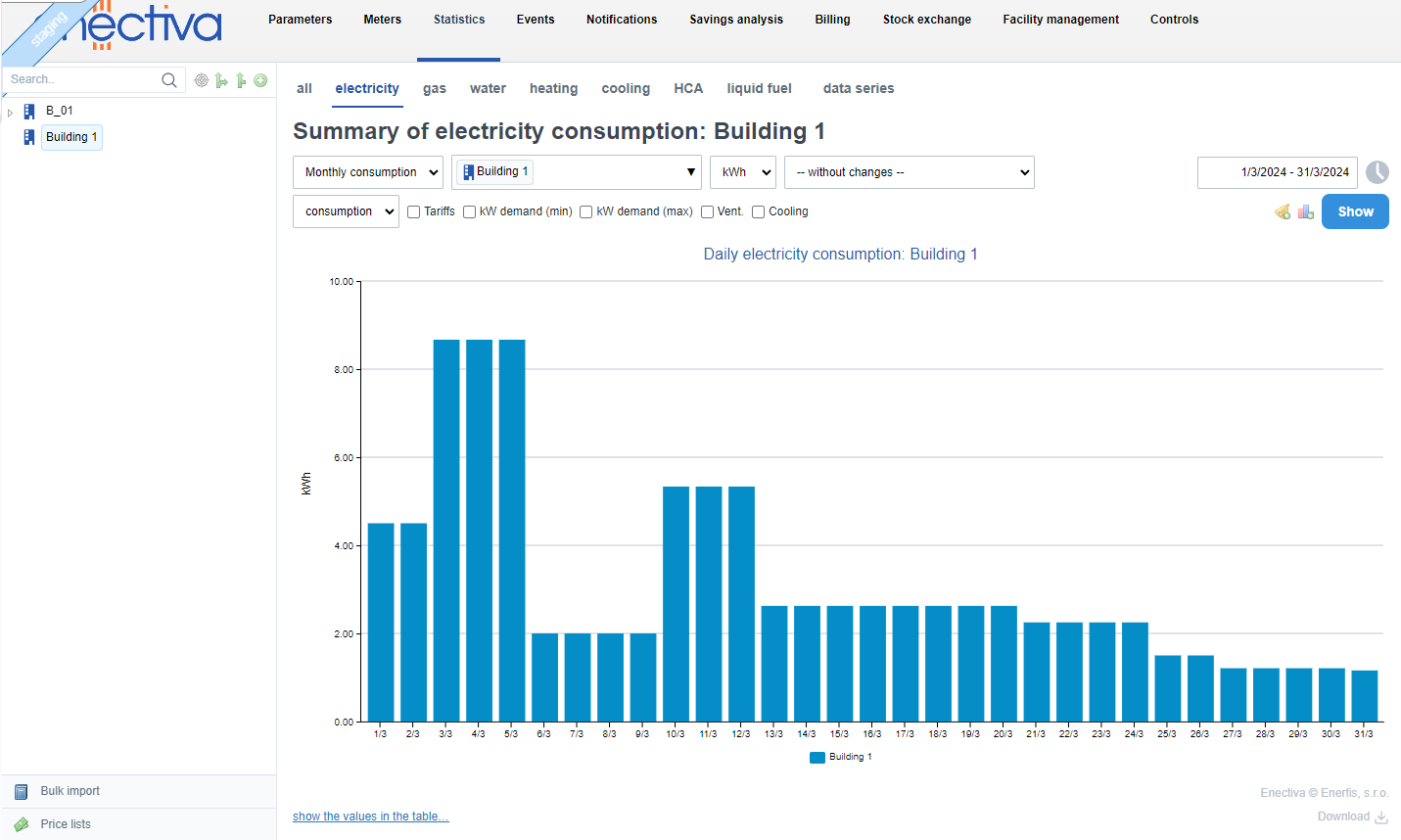Click the crosshair target icon beside search
This screenshot has height=840, width=1401.
click(x=202, y=80)
